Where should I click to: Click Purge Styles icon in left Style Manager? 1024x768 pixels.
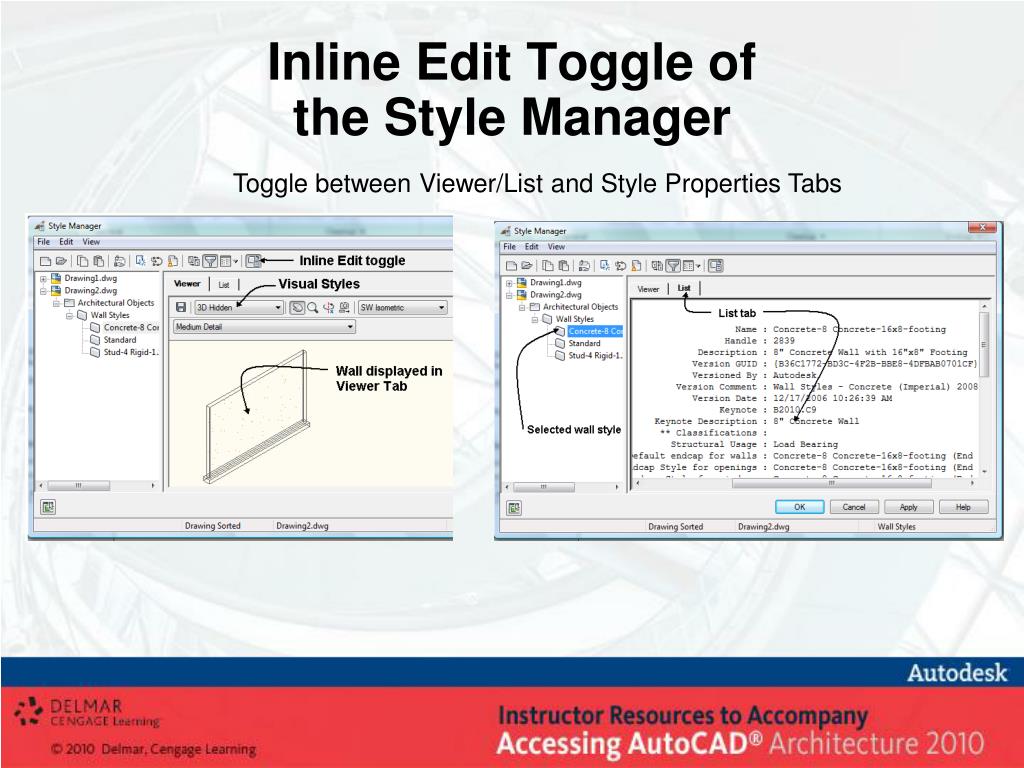tap(173, 261)
